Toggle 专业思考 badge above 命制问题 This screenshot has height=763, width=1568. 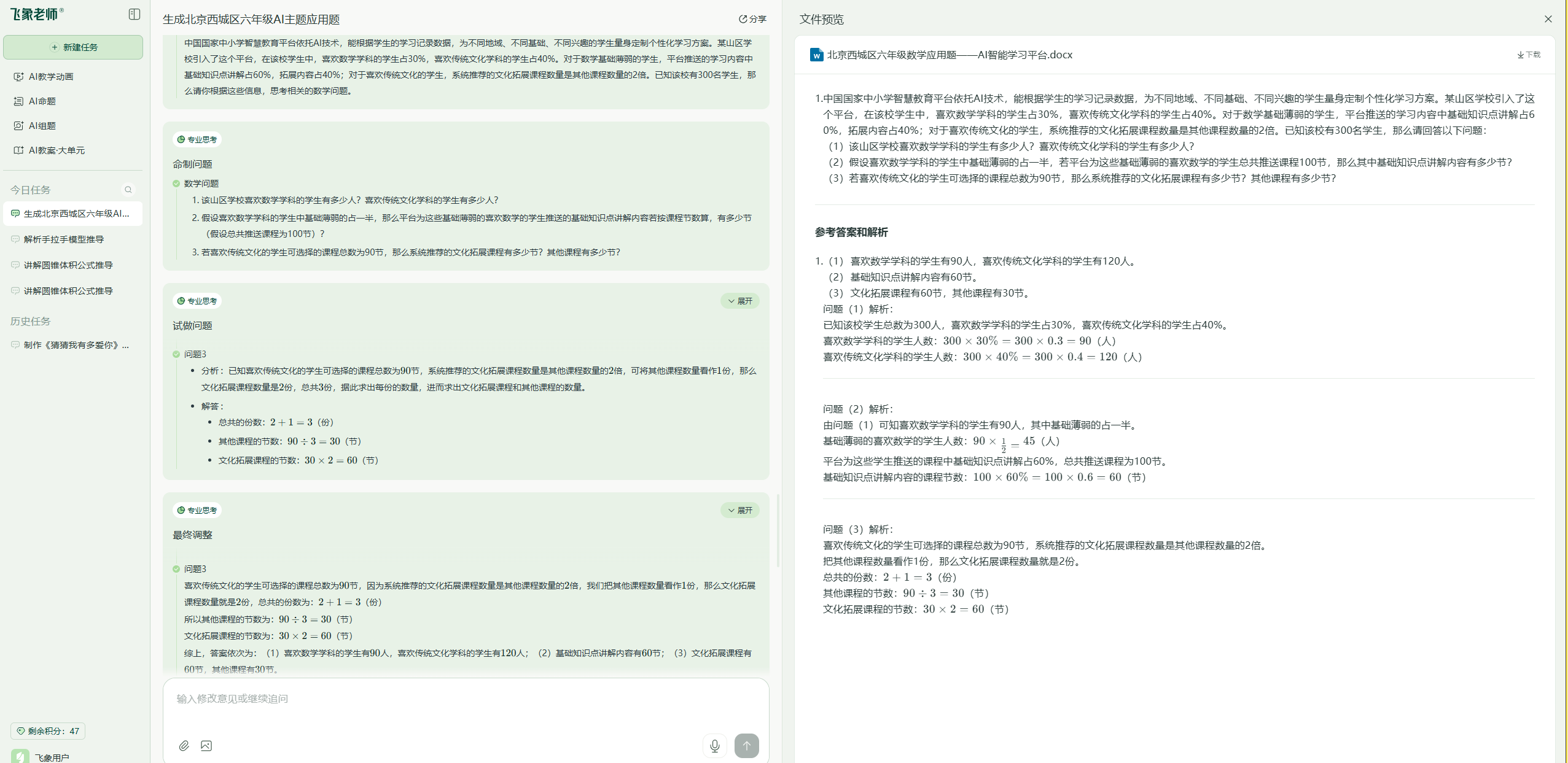[x=197, y=139]
